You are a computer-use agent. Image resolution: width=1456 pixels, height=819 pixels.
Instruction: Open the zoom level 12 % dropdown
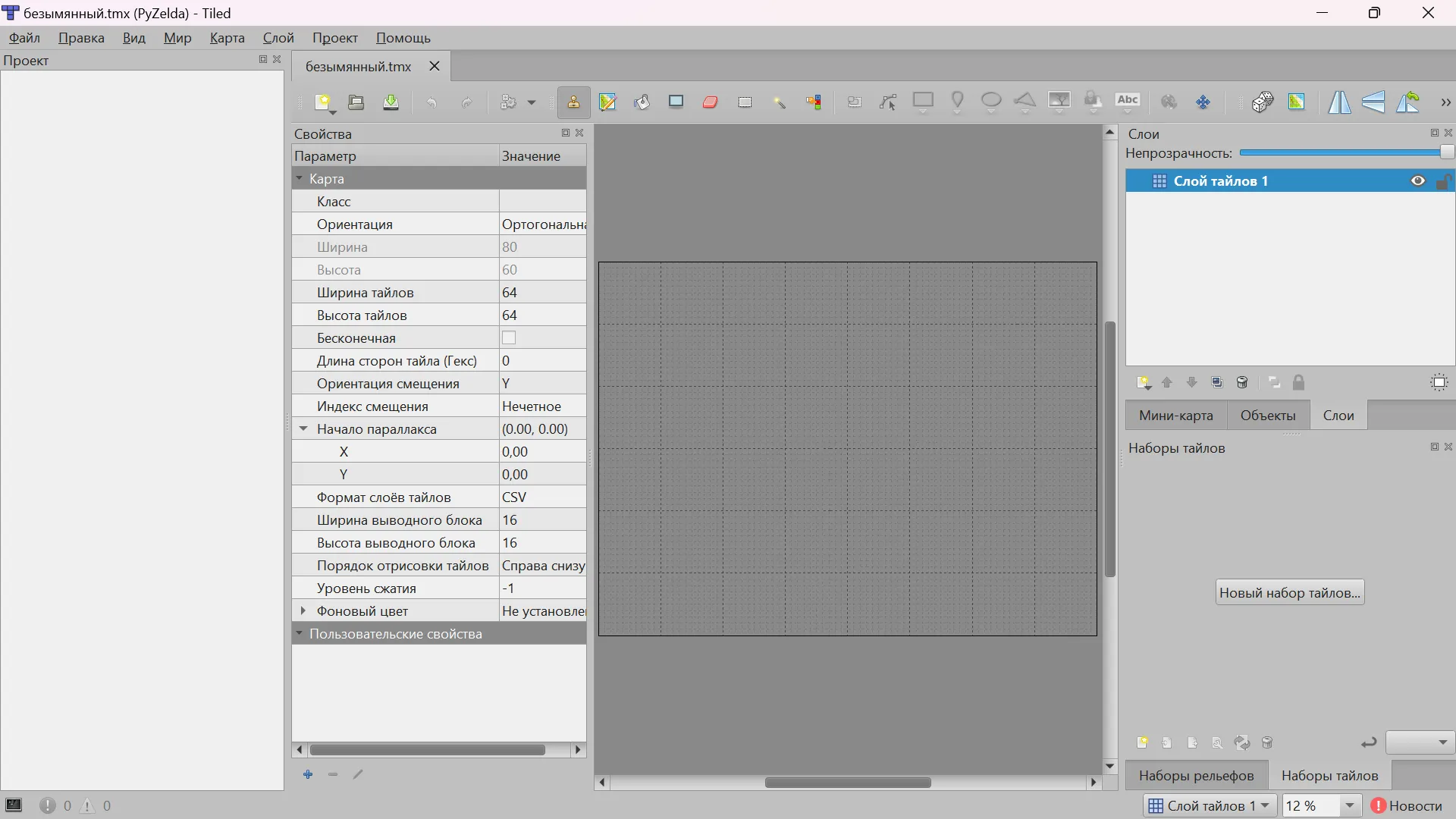pyautogui.click(x=1349, y=805)
